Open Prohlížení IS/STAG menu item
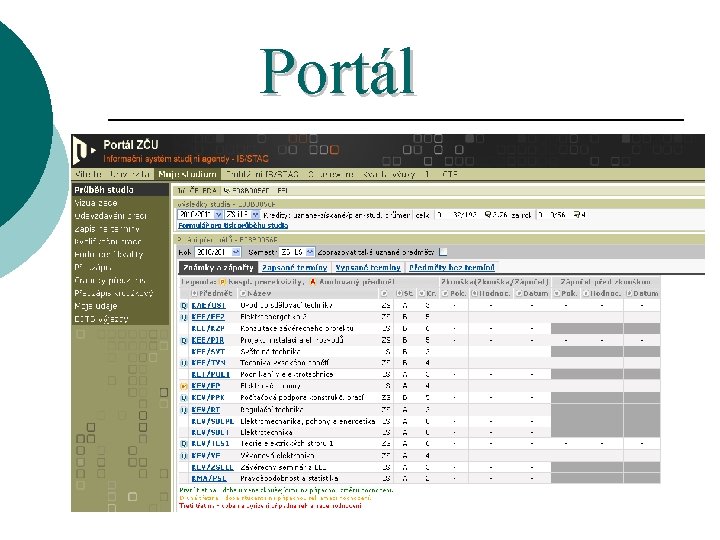This screenshot has height=540, width=720. (263, 174)
